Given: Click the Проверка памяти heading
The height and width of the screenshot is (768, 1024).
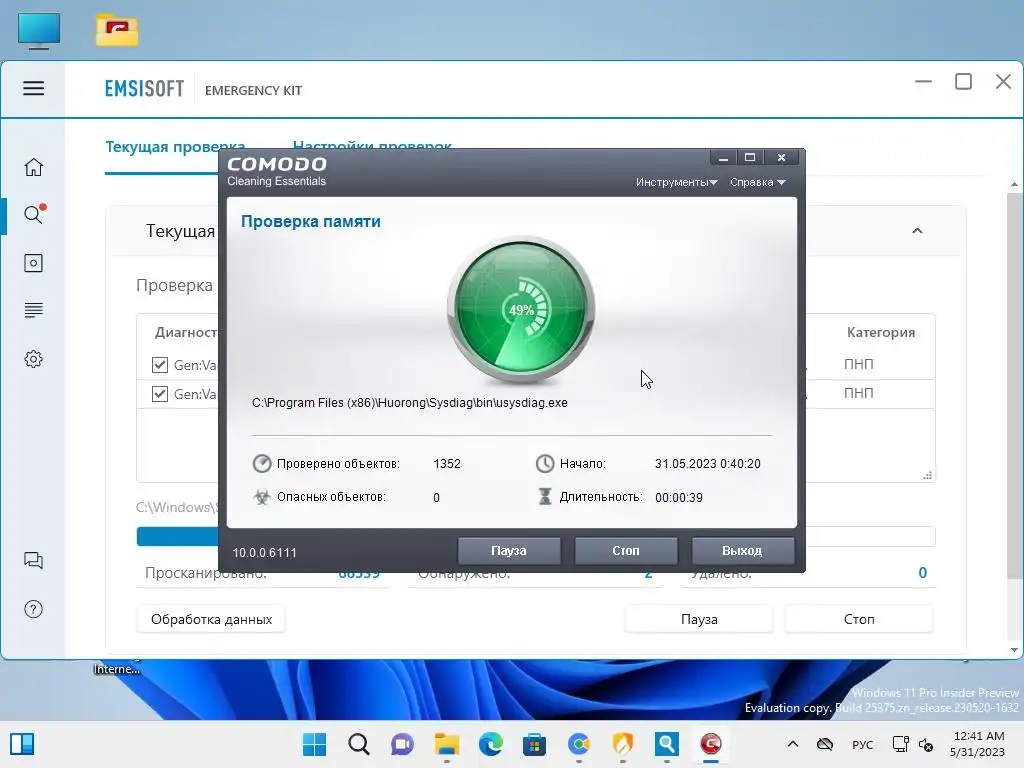Looking at the screenshot, I should point(310,221).
